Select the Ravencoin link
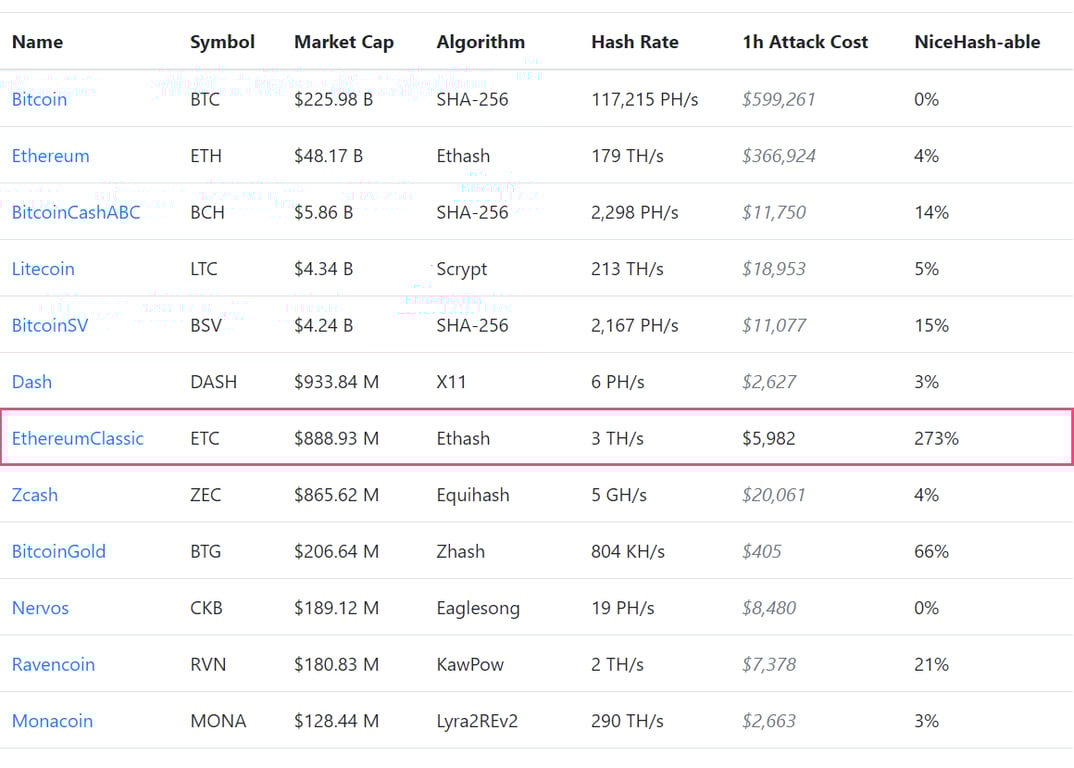Screen dimensions: 1074x768 [x=53, y=664]
